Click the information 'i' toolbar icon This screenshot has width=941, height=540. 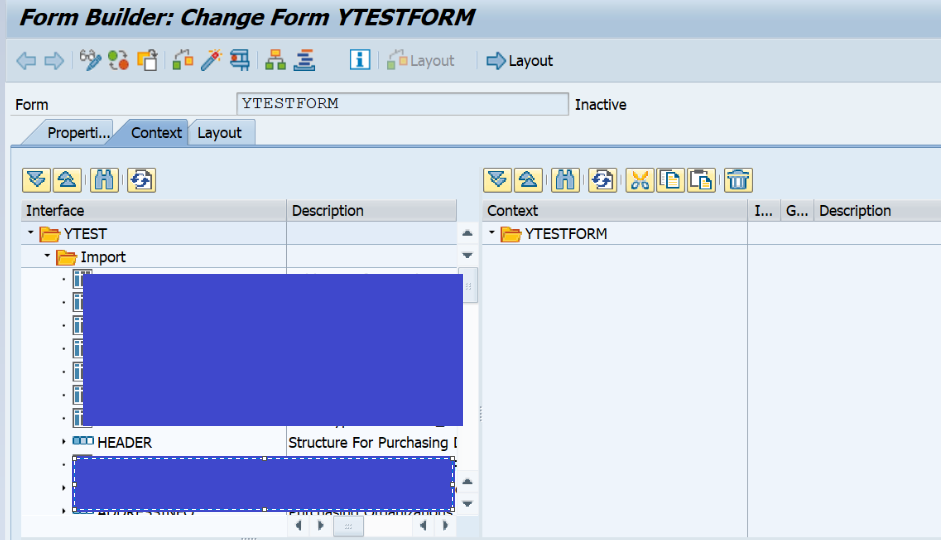pyautogui.click(x=359, y=61)
